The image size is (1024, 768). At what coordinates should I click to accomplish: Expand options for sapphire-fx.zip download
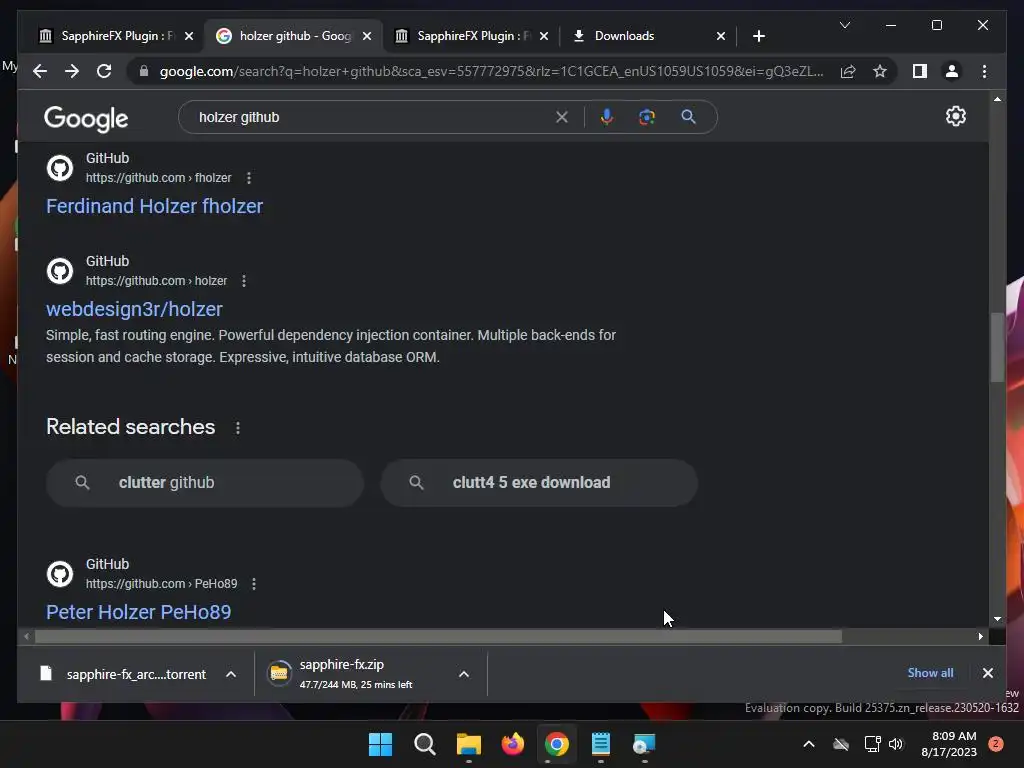point(464,674)
